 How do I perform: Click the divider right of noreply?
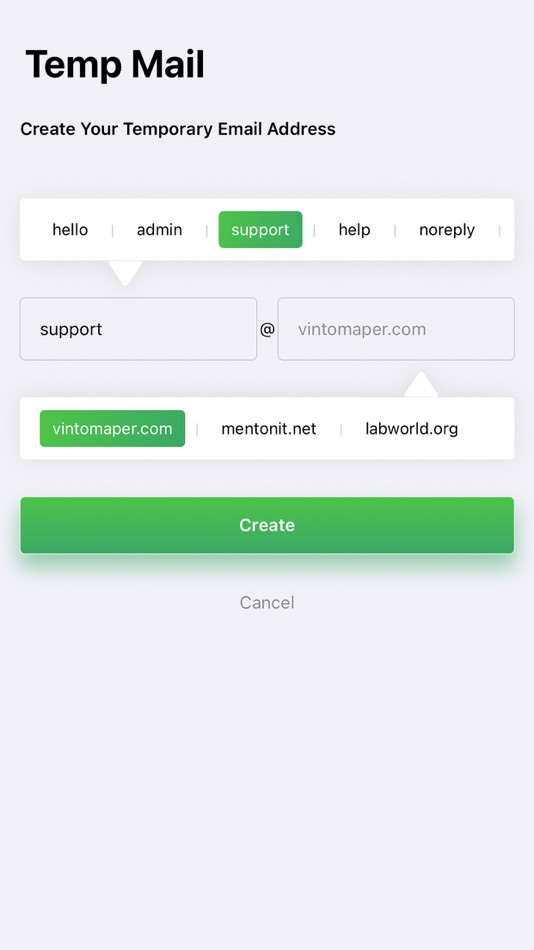tap(499, 230)
